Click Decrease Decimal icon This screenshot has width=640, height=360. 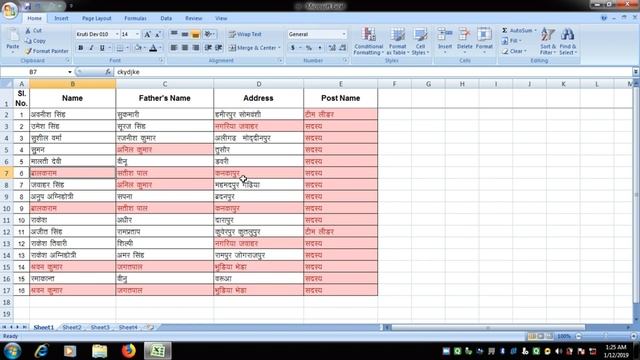point(343,48)
